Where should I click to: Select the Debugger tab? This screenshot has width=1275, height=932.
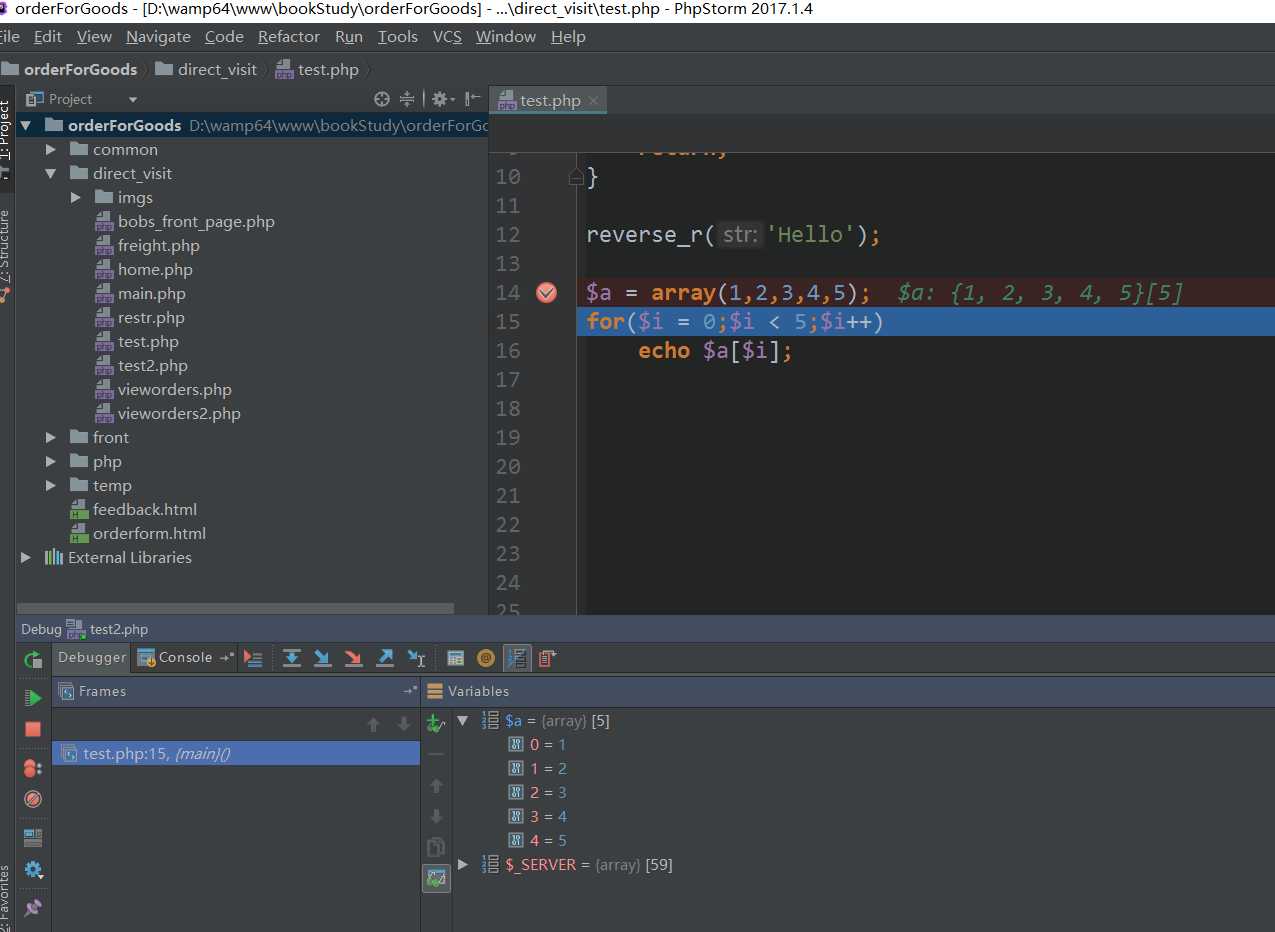(92, 657)
